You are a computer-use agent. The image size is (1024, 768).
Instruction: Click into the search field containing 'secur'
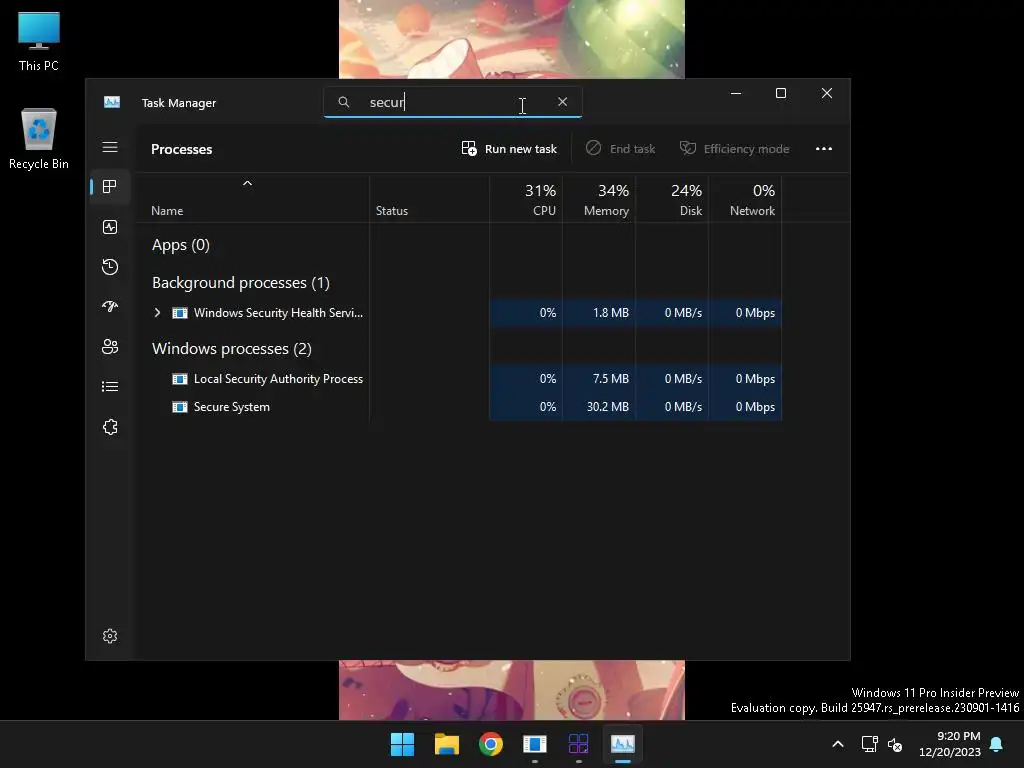[453, 102]
